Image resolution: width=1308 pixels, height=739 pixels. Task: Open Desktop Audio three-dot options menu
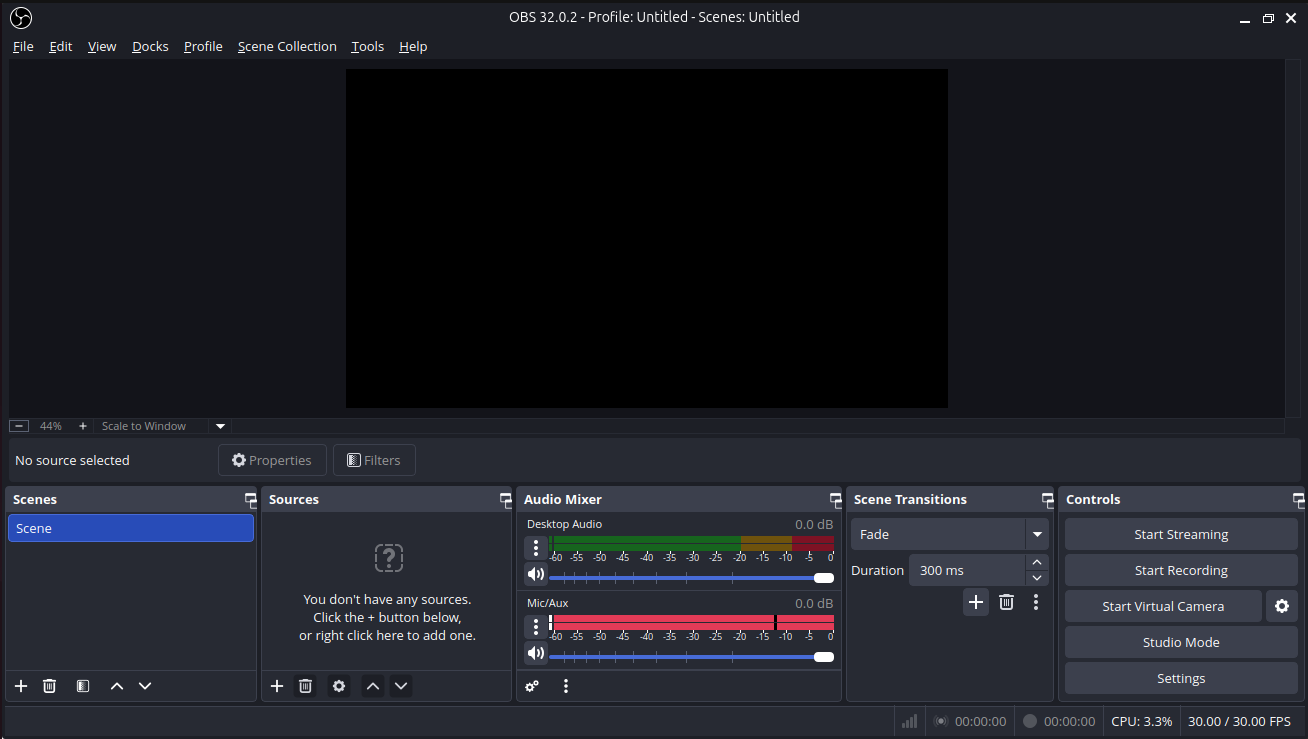[536, 547]
